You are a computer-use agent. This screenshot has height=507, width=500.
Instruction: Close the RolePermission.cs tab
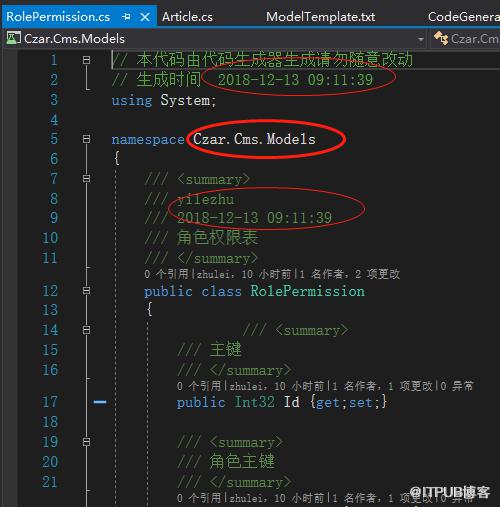(x=145, y=17)
